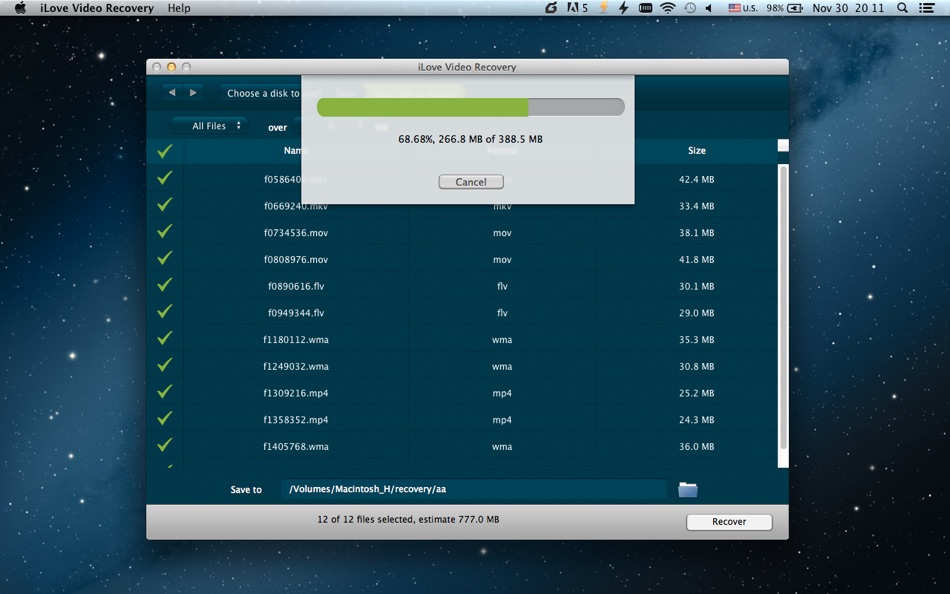
Task: Uncheck f0890616.flv
Action: [165, 285]
